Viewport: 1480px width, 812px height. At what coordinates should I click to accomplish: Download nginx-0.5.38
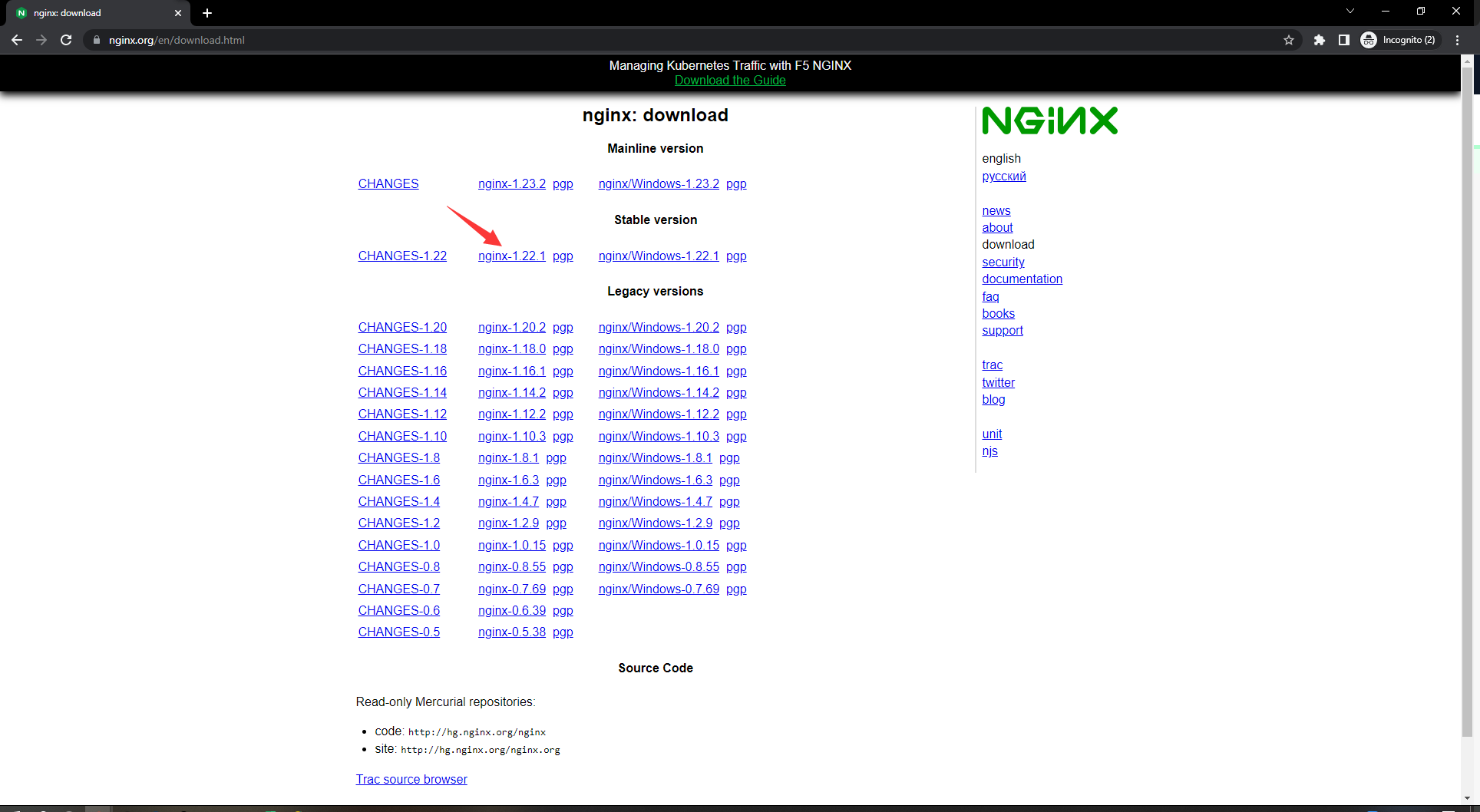[x=512, y=632]
